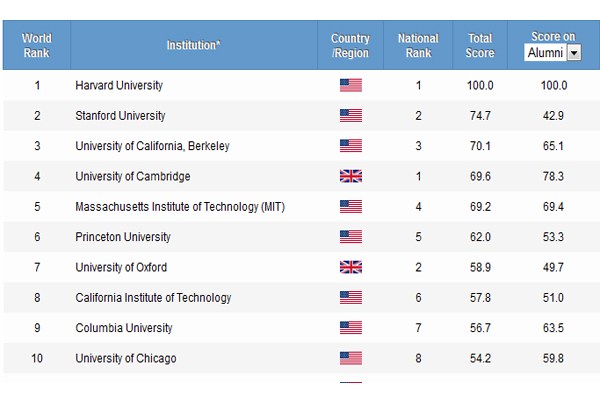Select California Institute of Technology
This screenshot has width=600, height=400.
(x=153, y=297)
